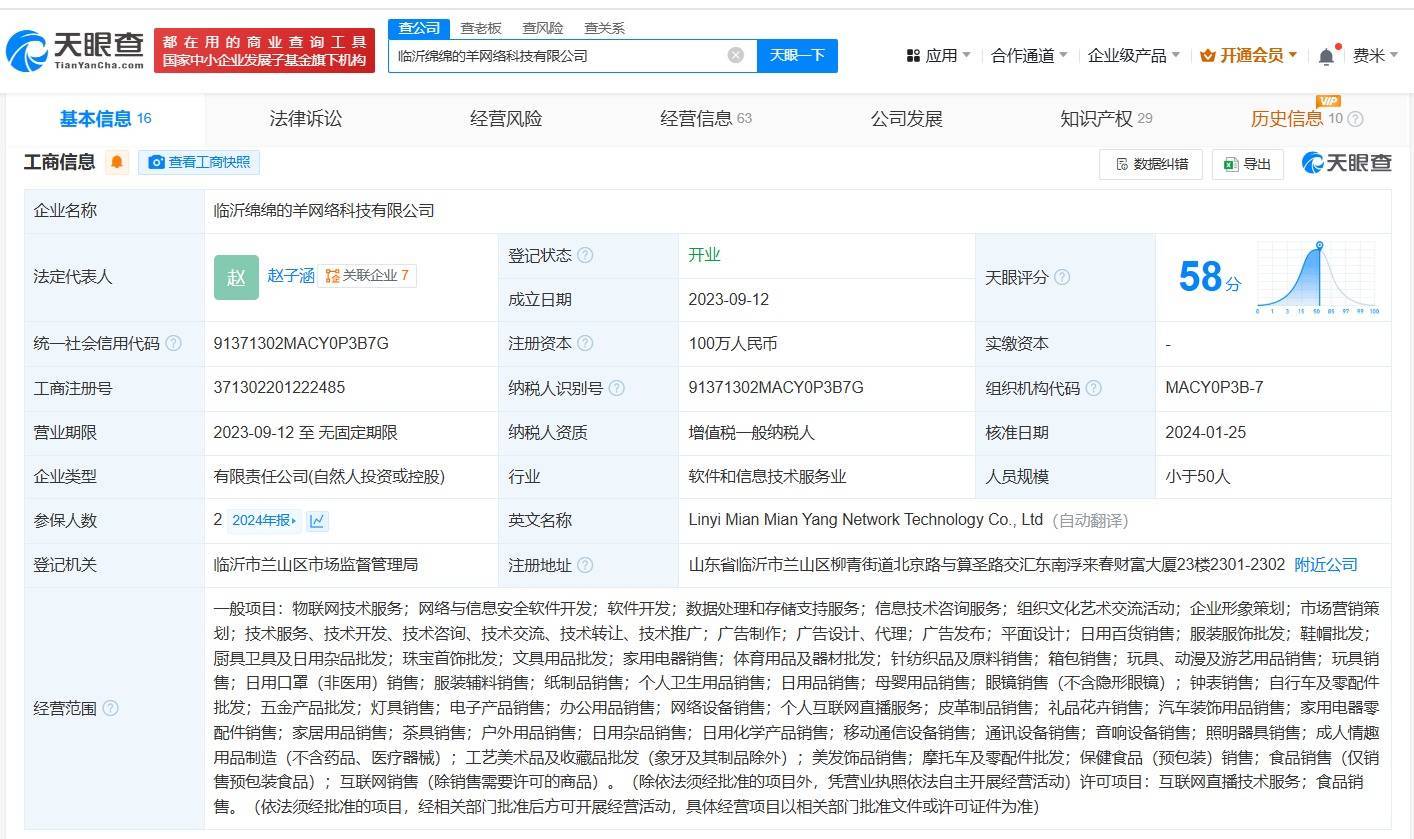Click establishment date 2023-09-12 value
This screenshot has width=1414, height=839.
tap(728, 299)
